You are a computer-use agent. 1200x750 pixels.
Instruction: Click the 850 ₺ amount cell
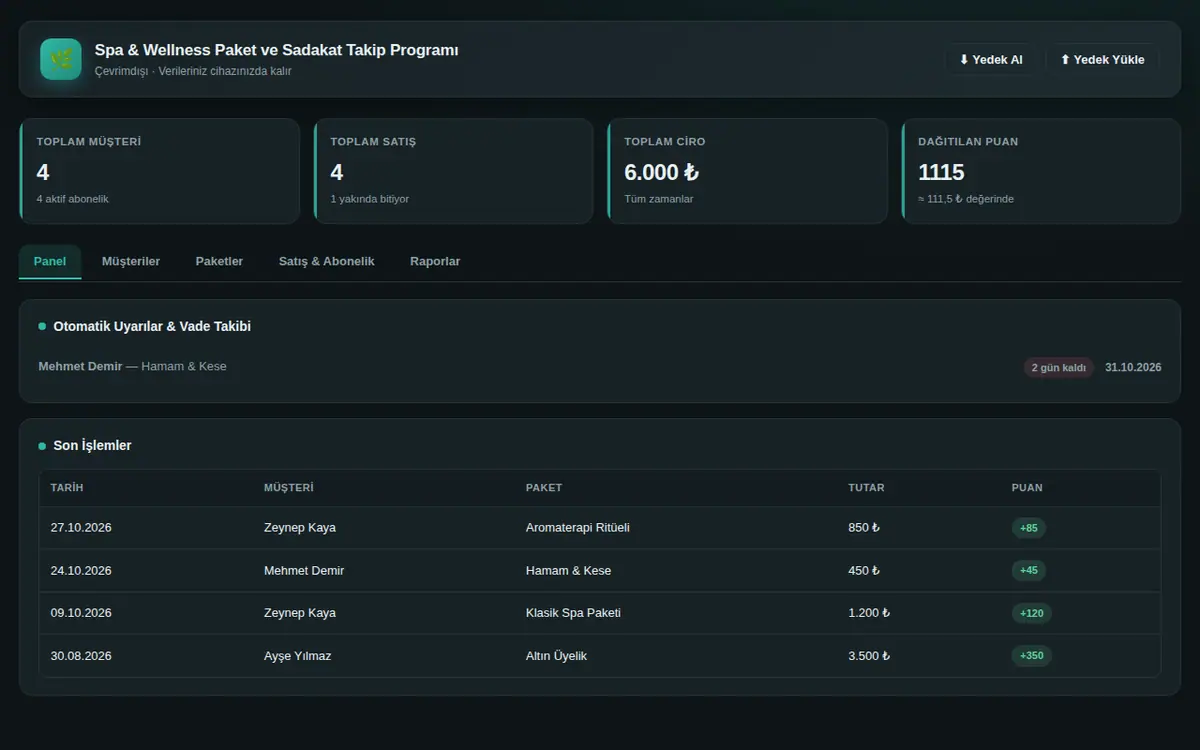coord(864,528)
